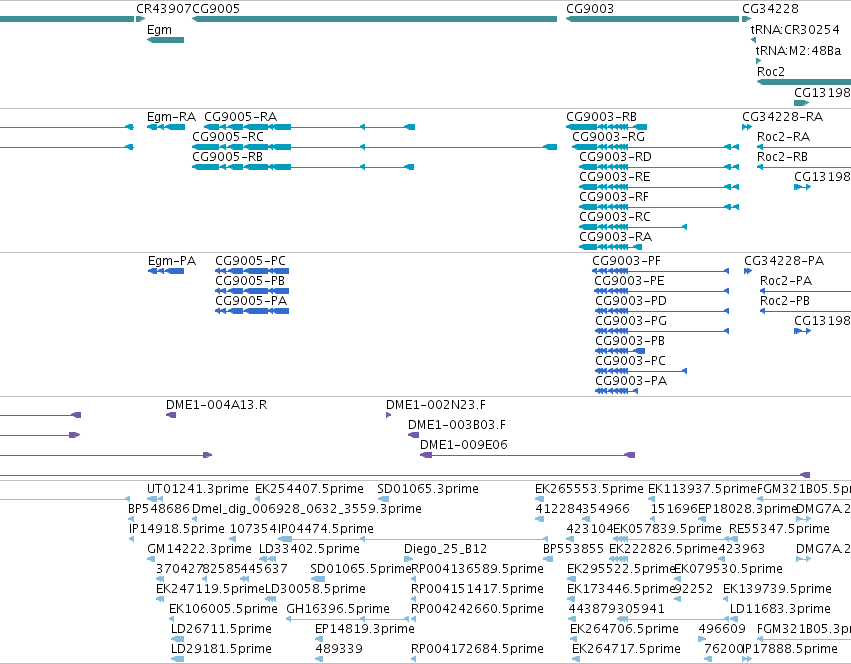Click the CG9005-PA protein label
The width and height of the screenshot is (851, 664).
click(251, 301)
